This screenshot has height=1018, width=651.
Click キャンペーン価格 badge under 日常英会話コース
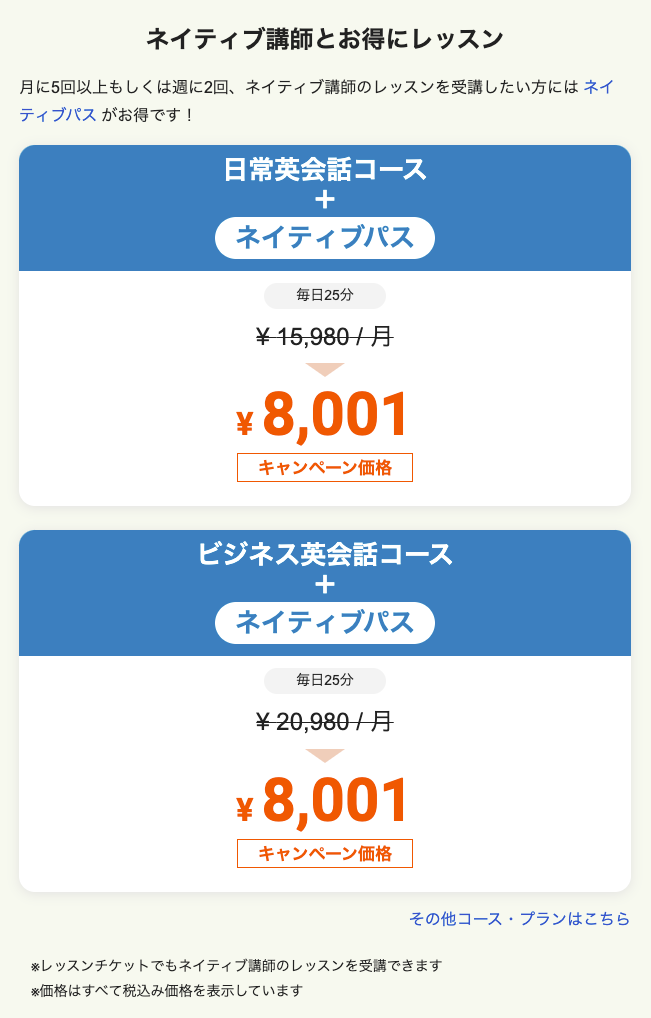(x=325, y=467)
